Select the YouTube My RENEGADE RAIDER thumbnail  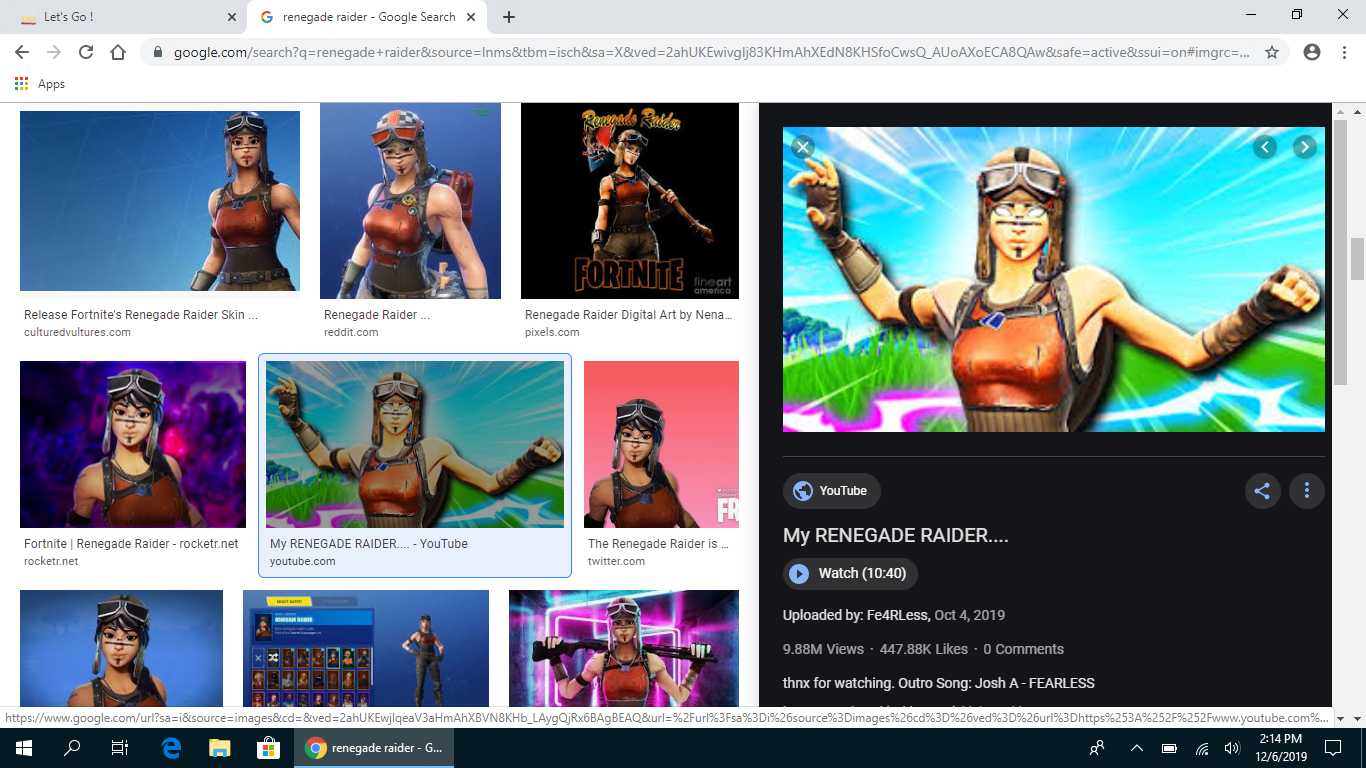[x=415, y=444]
